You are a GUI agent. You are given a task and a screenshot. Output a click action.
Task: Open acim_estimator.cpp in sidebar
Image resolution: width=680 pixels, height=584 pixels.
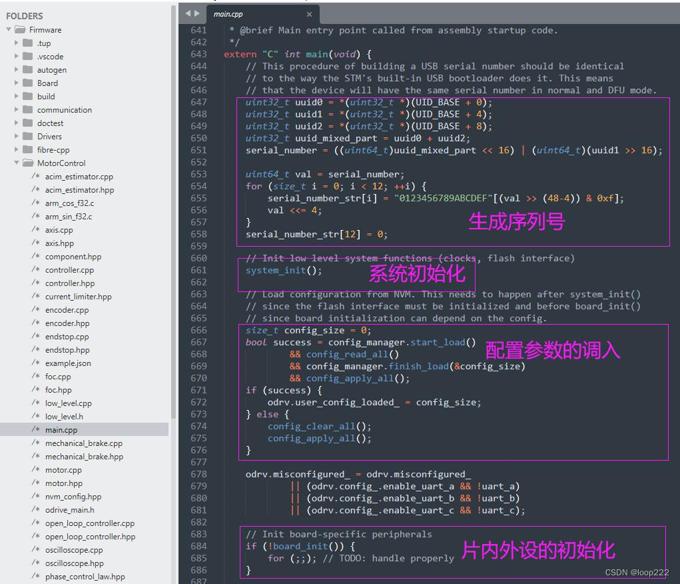tap(79, 176)
